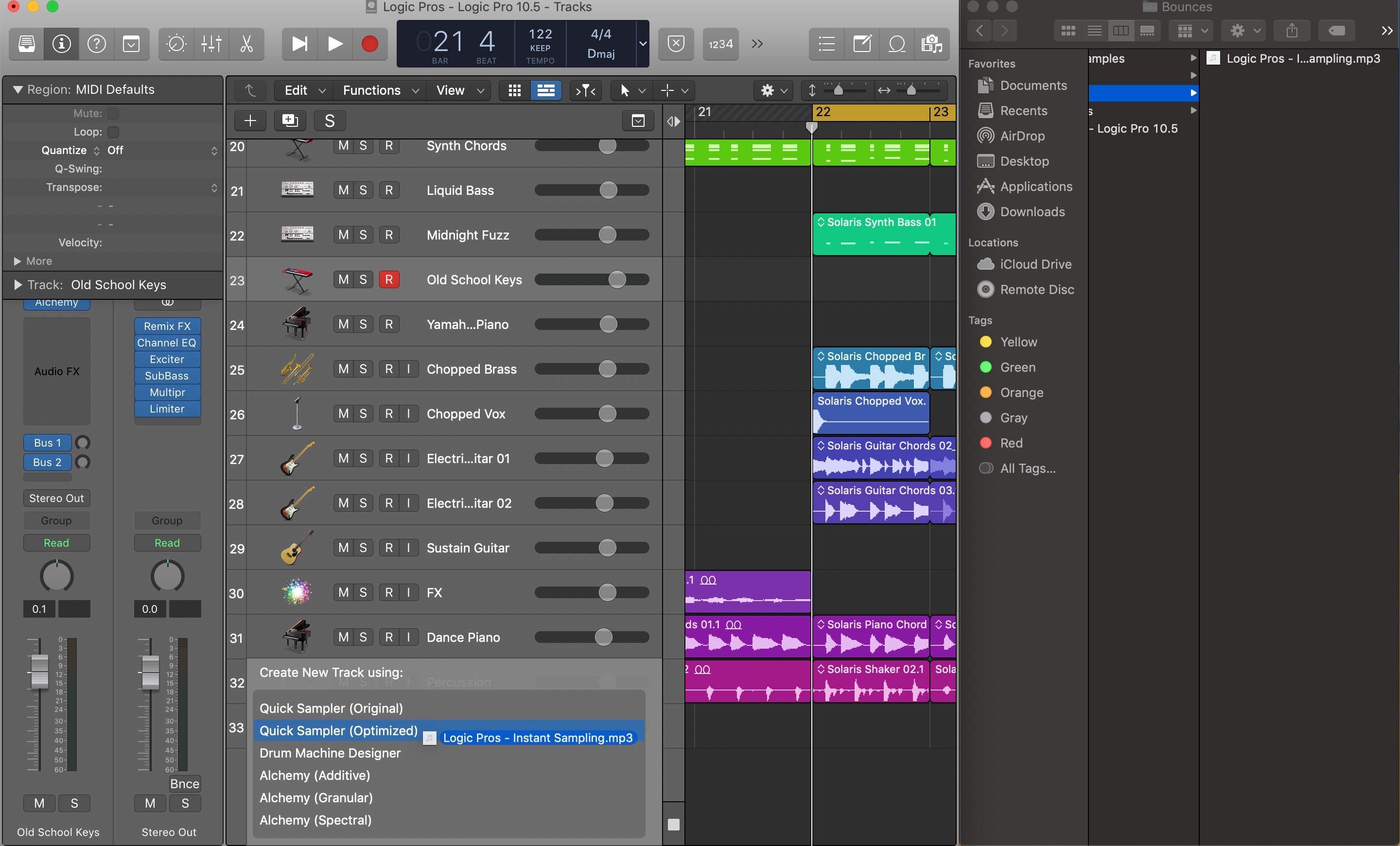Open the Loop Browser icon

pos(896,44)
